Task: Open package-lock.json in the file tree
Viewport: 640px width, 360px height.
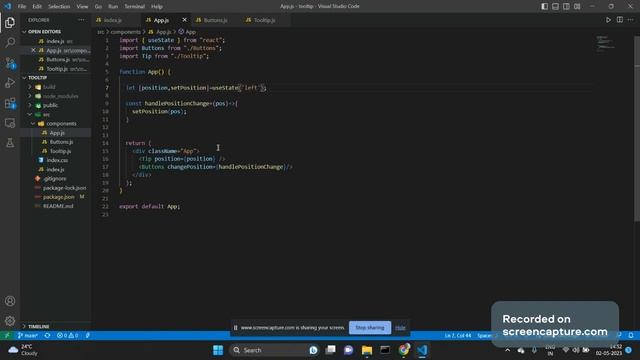Action: 64,188
